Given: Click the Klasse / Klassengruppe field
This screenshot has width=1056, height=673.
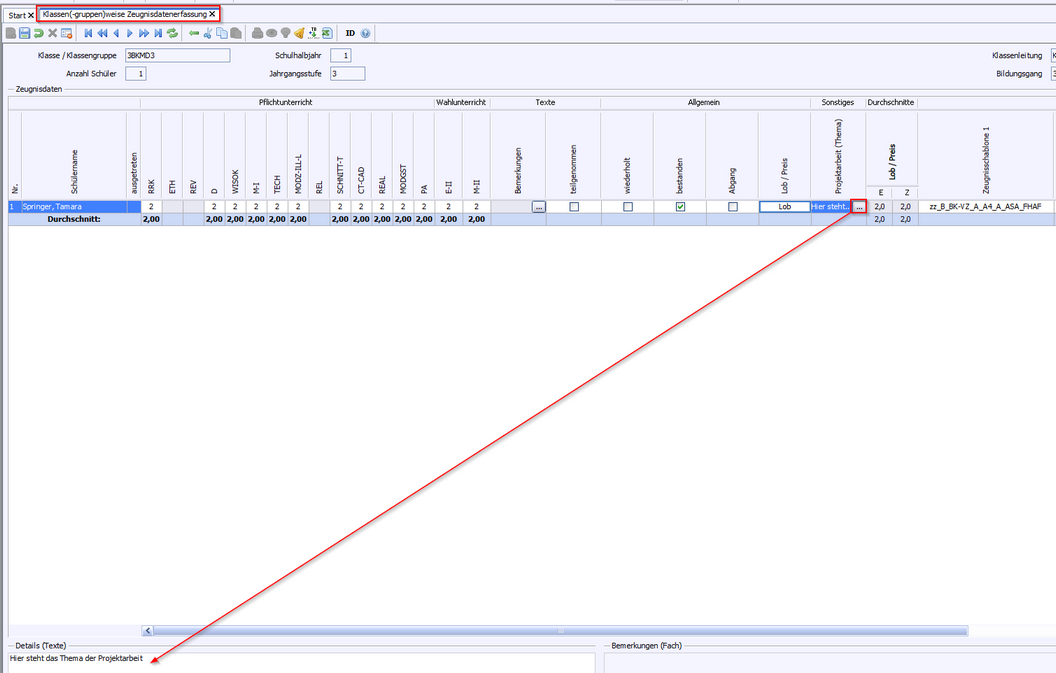Looking at the screenshot, I should (177, 56).
